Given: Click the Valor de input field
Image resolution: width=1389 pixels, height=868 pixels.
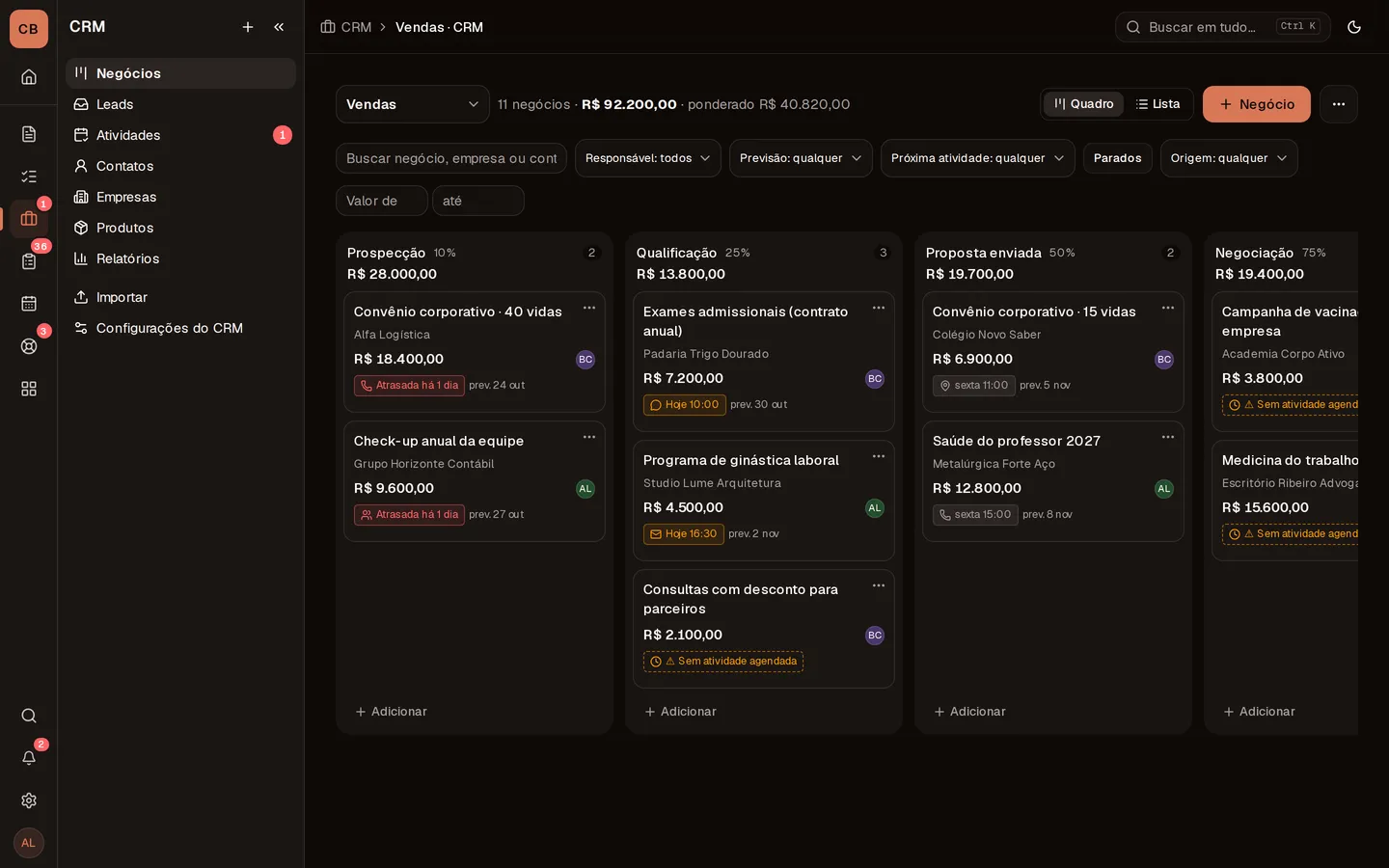Looking at the screenshot, I should 382,201.
